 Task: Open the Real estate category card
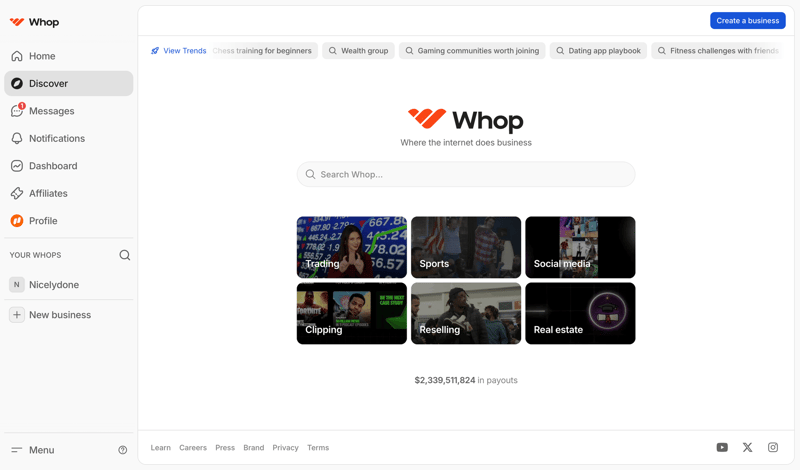point(580,313)
